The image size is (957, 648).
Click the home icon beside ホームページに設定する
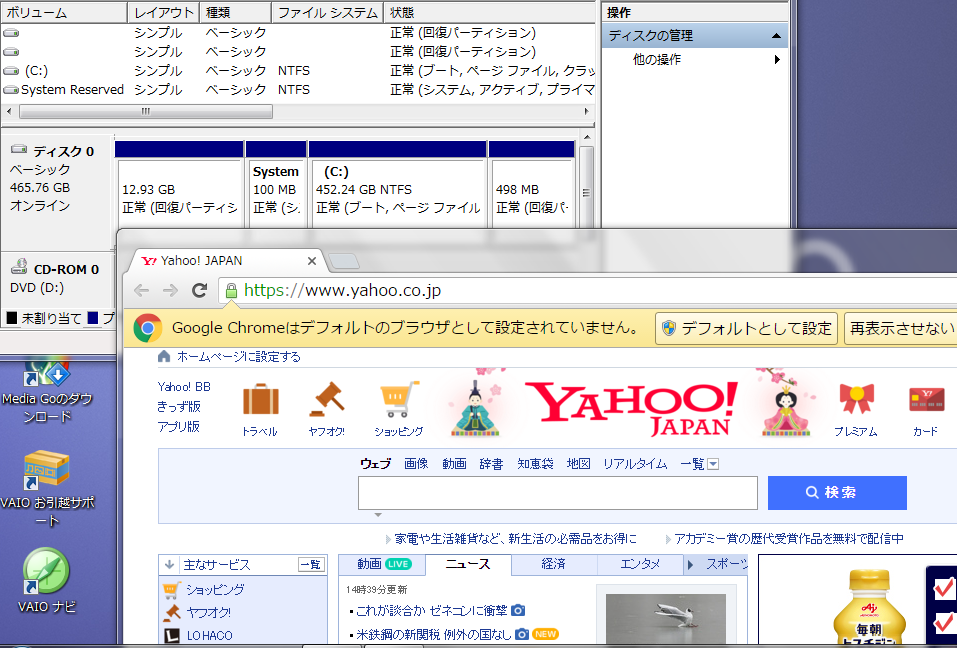(x=164, y=356)
